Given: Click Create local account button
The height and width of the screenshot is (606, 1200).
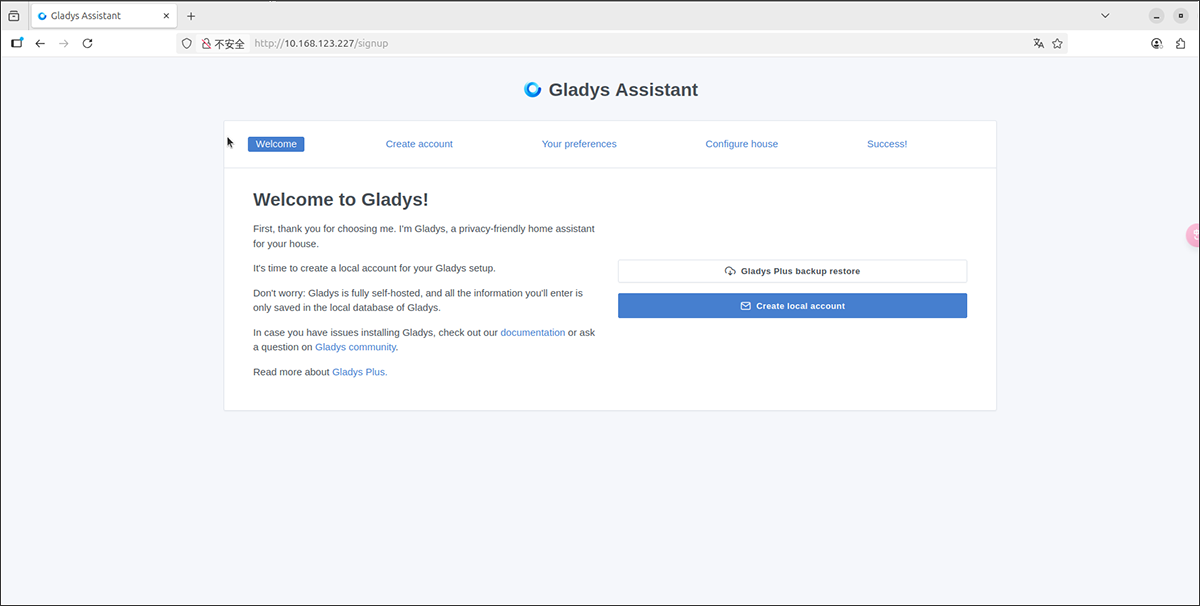Looking at the screenshot, I should click(x=792, y=306).
